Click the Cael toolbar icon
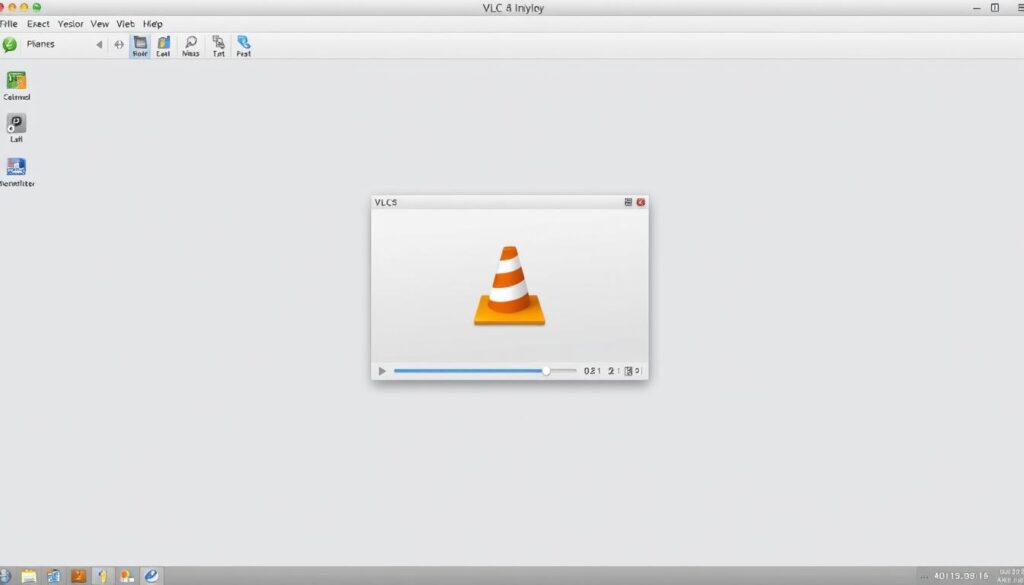This screenshot has width=1024, height=585. click(163, 46)
